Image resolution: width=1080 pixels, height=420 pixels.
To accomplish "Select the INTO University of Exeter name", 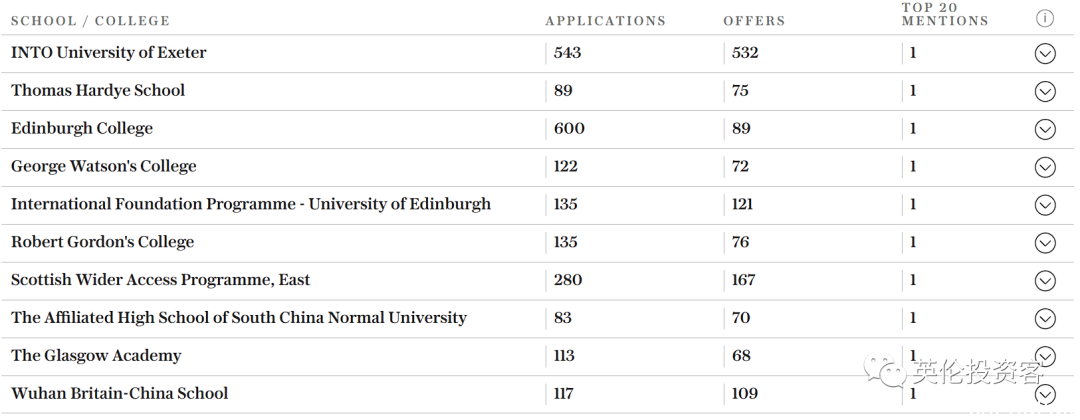I will (x=109, y=52).
